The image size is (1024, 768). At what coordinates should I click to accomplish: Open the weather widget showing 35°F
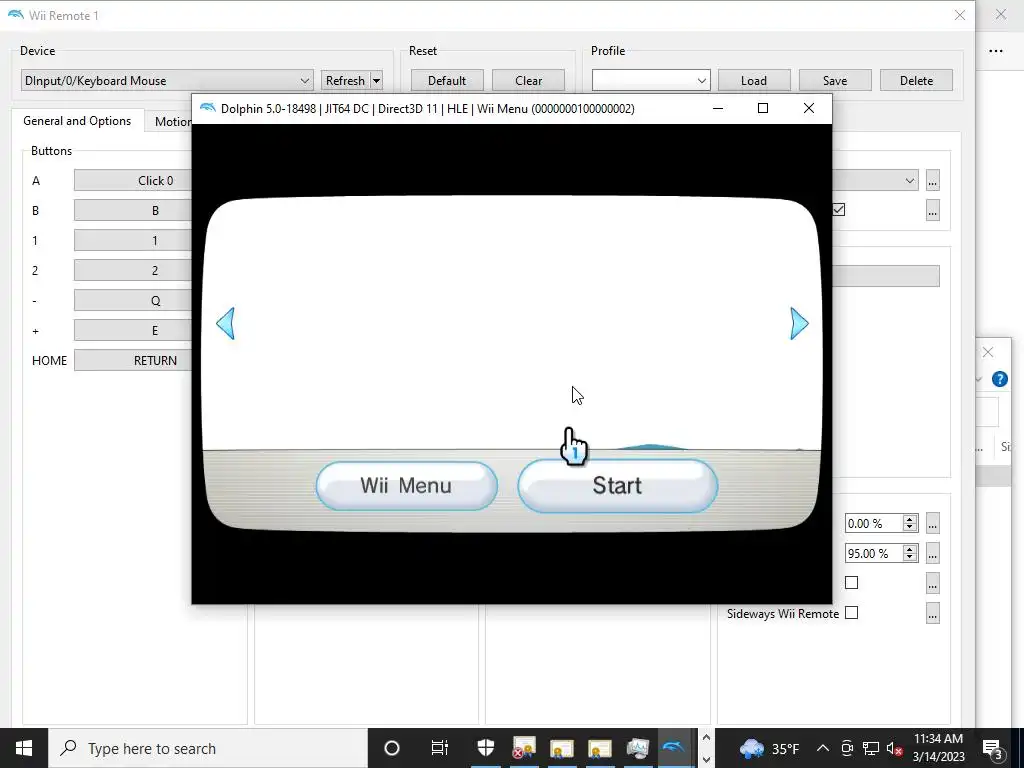click(x=769, y=748)
